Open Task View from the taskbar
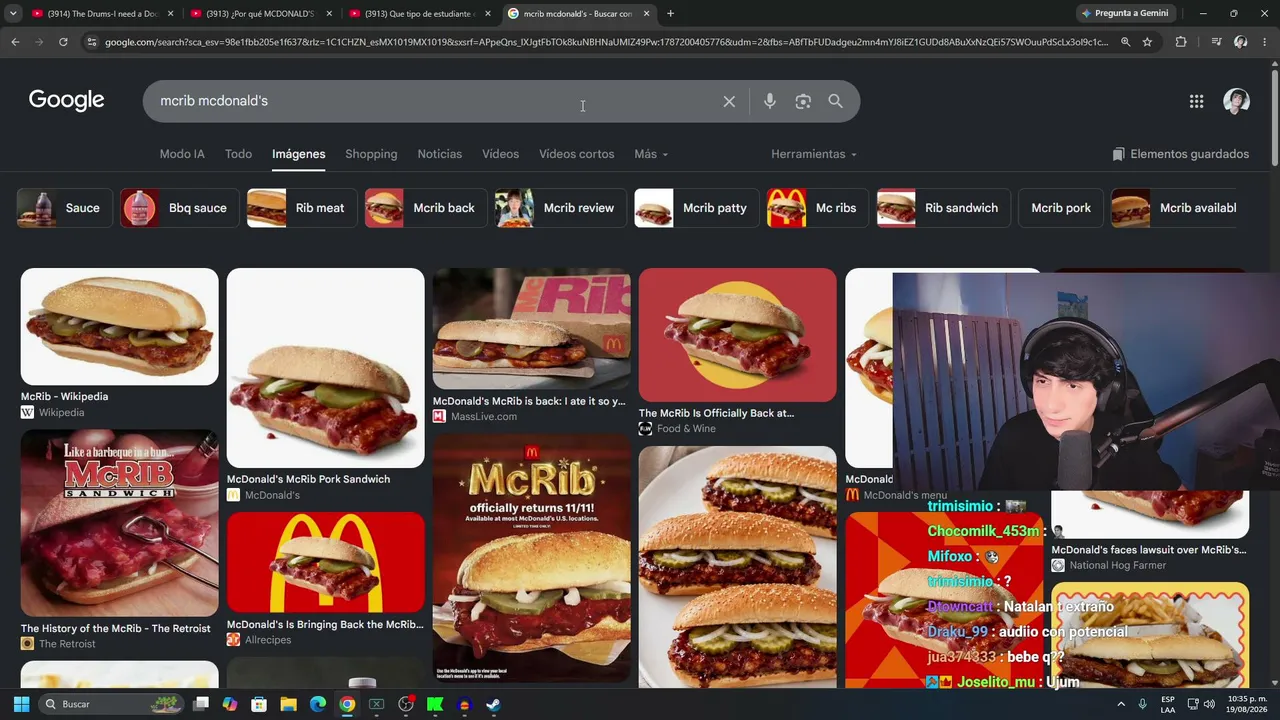 click(x=201, y=704)
